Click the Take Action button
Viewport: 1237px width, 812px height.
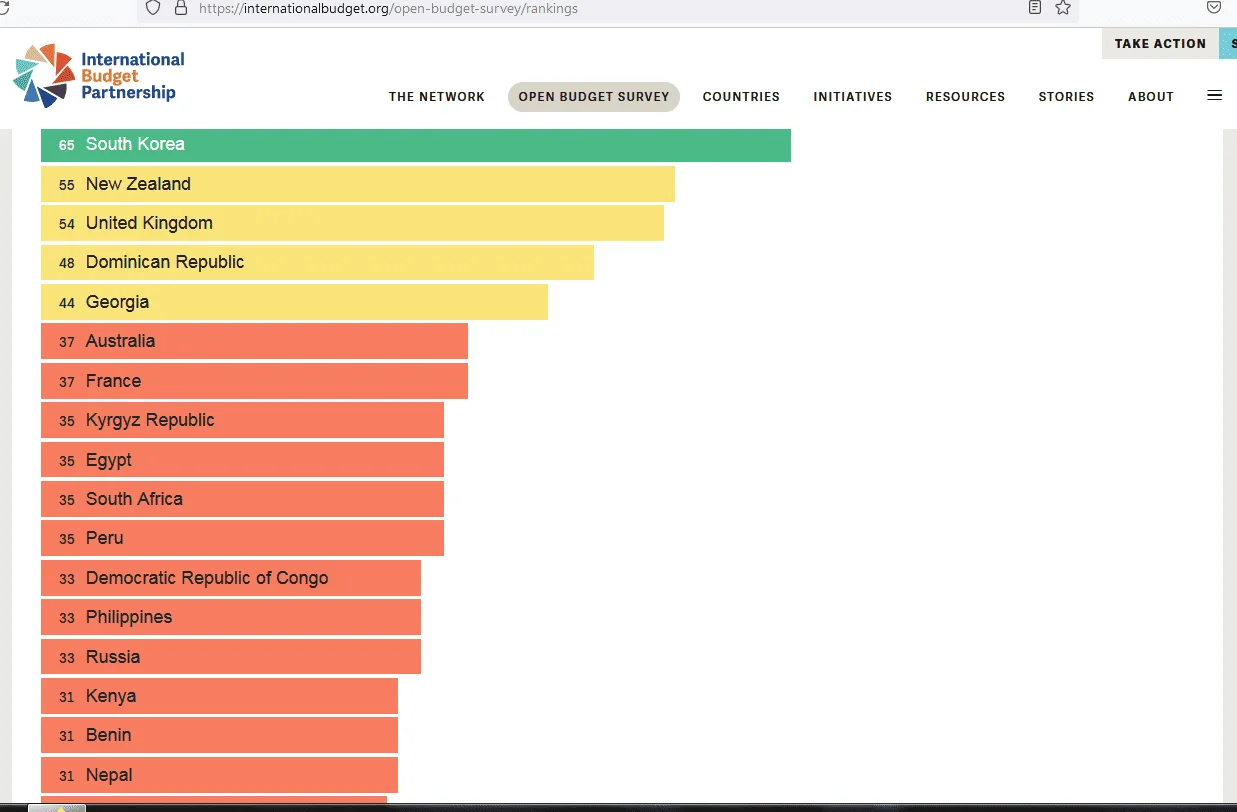pos(1160,43)
